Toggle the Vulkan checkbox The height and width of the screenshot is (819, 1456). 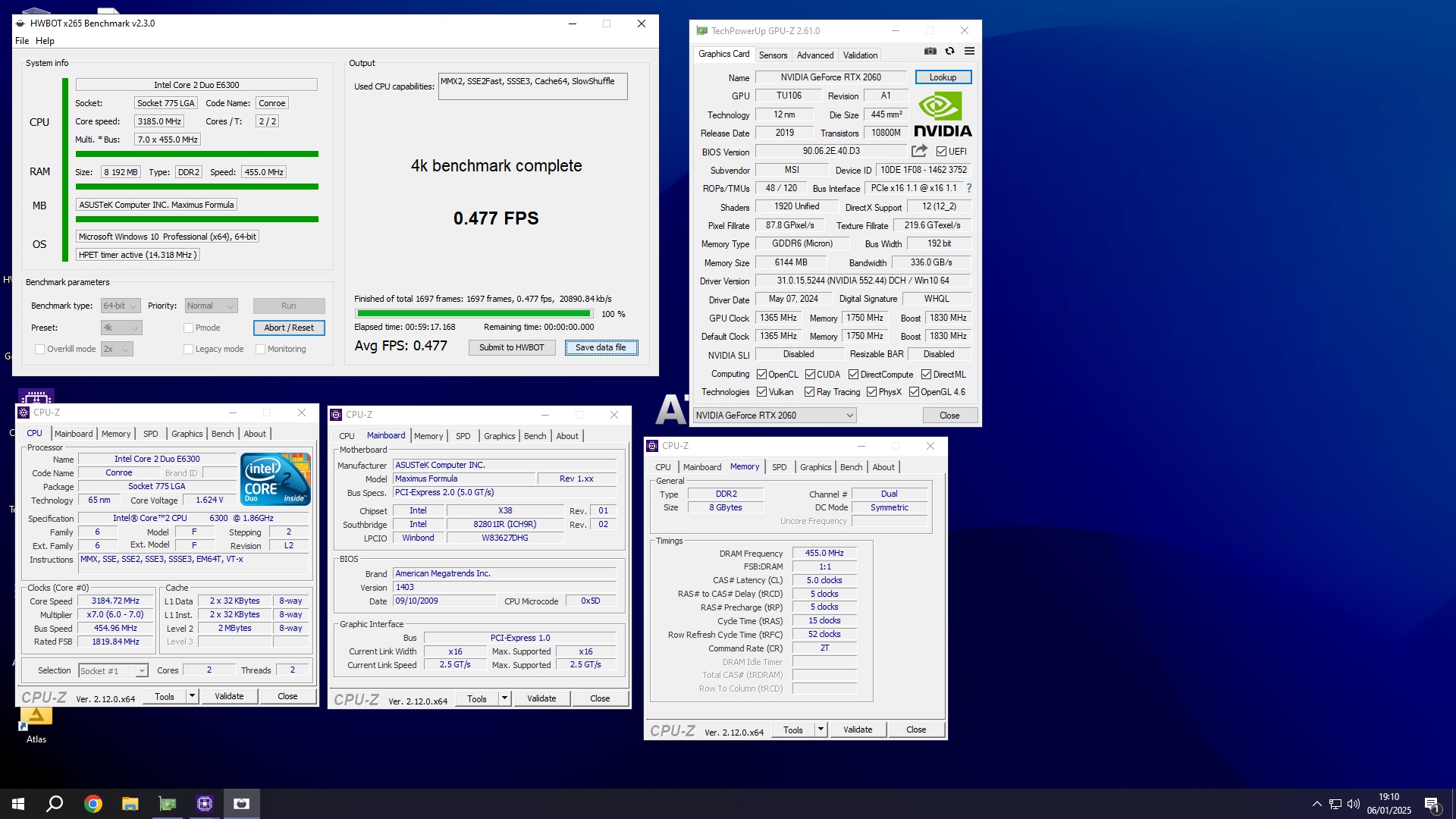[761, 392]
